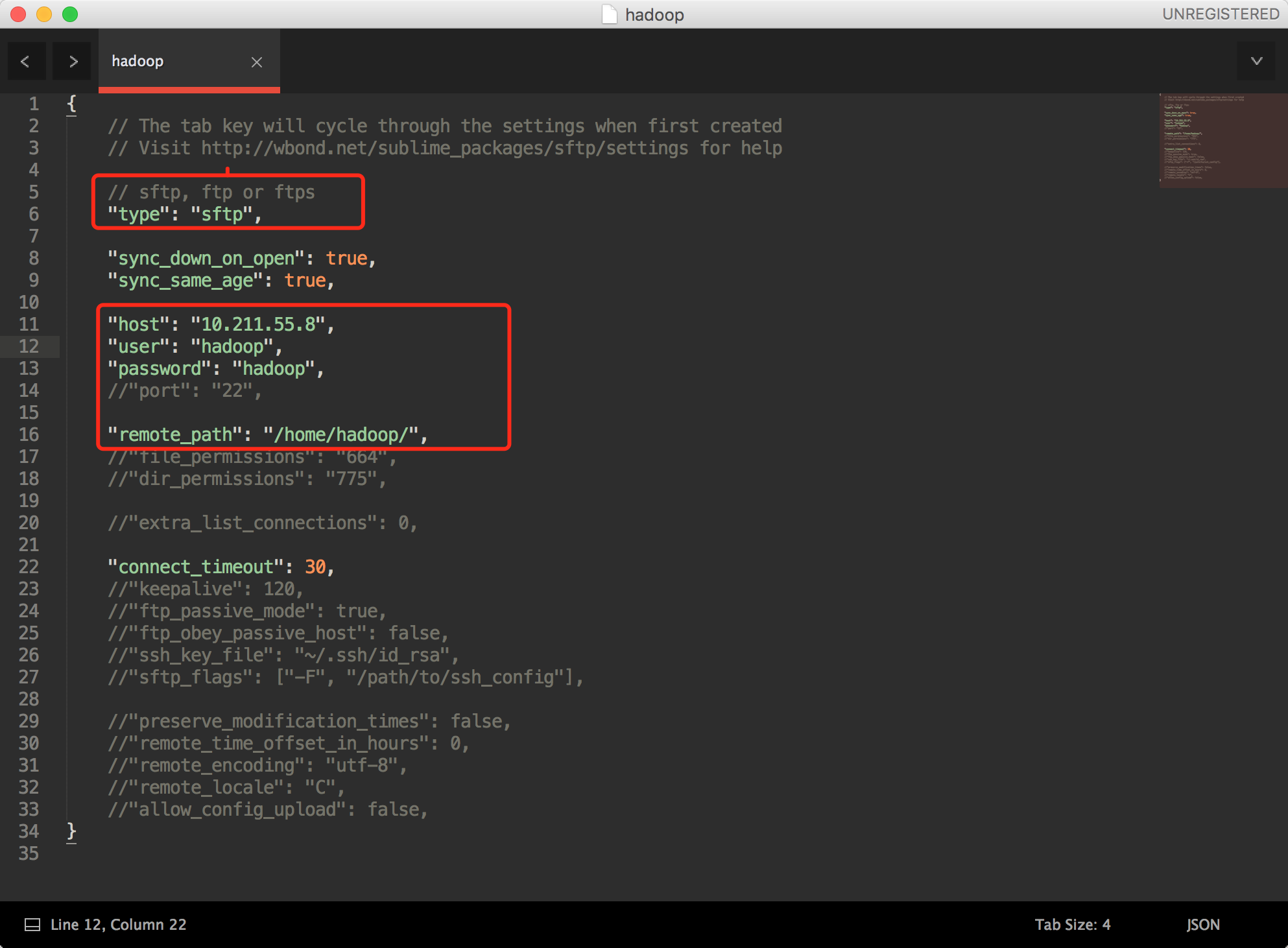Click the remote_path value "/home/hadoop/"
1288x948 pixels.
click(x=341, y=434)
